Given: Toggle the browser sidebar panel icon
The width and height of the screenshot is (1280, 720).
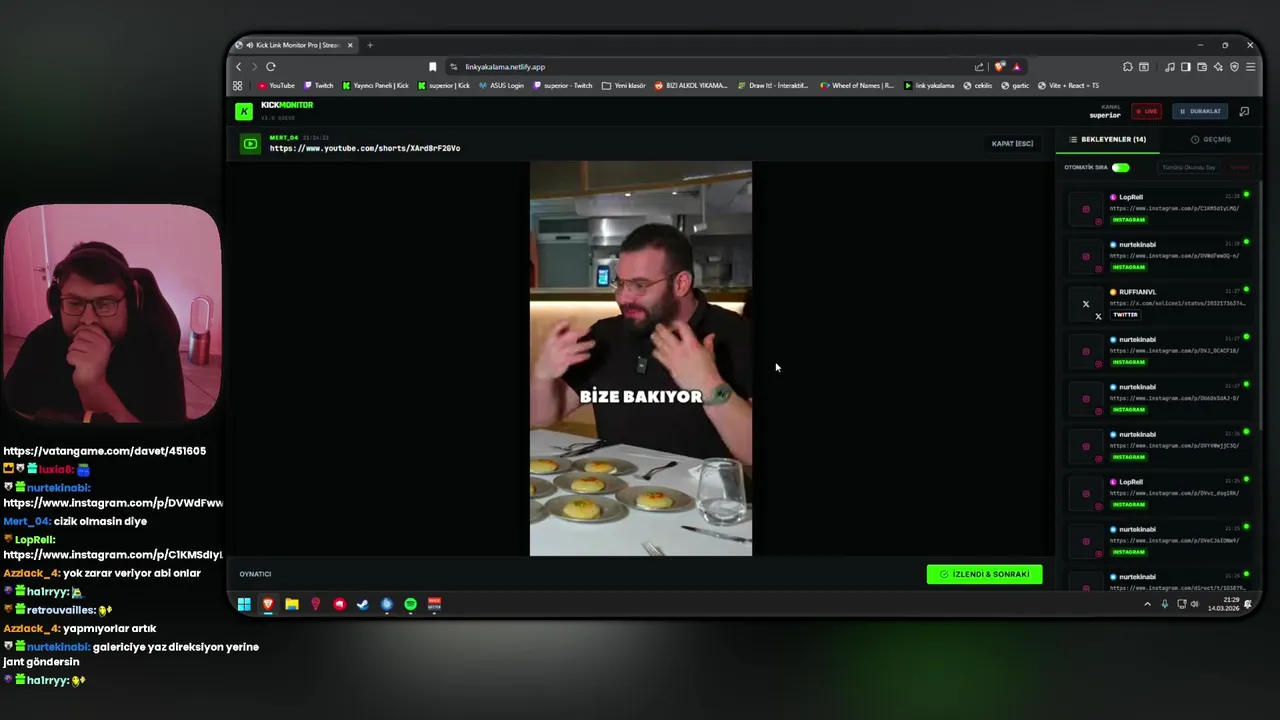Looking at the screenshot, I should (1186, 67).
